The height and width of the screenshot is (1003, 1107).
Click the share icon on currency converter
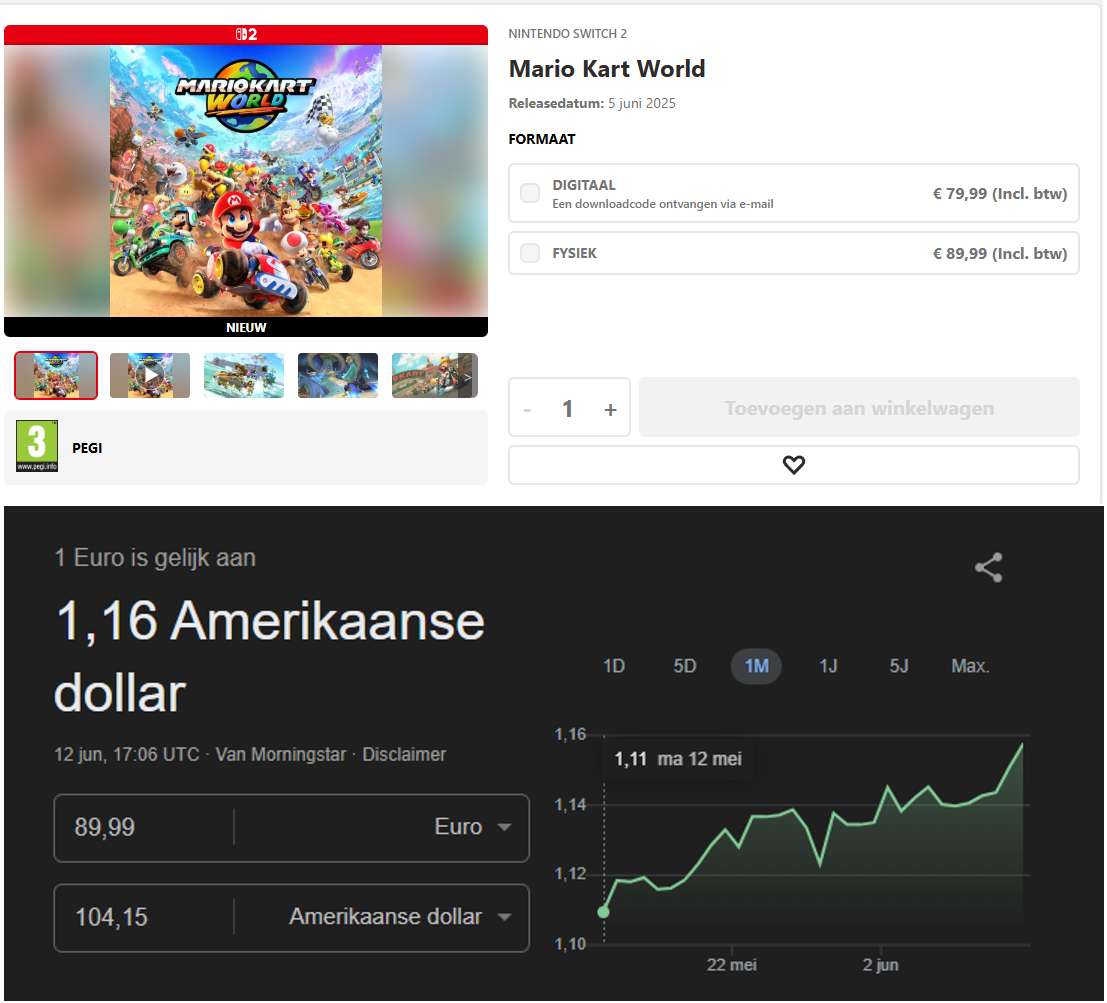(x=988, y=567)
